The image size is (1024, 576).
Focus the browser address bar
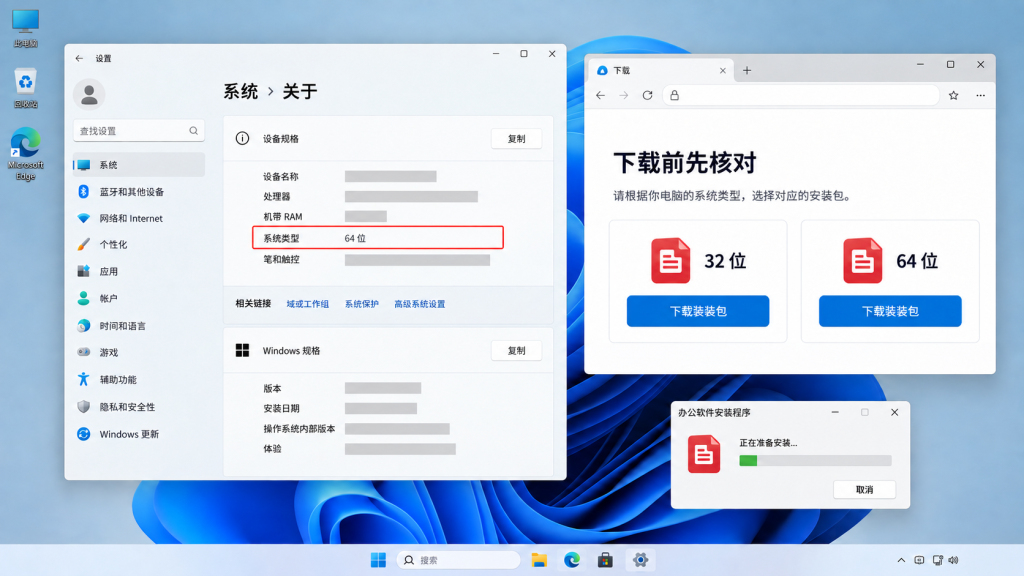pos(801,95)
